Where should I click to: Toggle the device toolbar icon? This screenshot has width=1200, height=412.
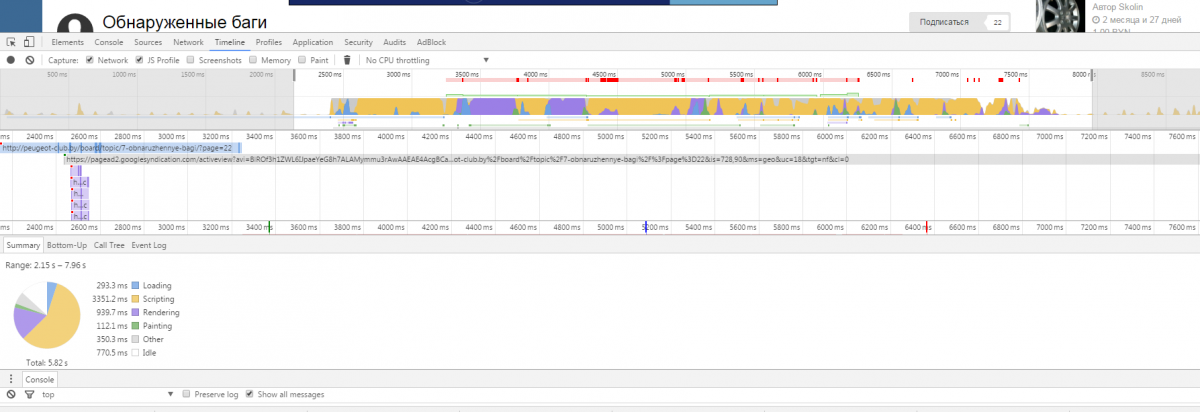[x=29, y=42]
